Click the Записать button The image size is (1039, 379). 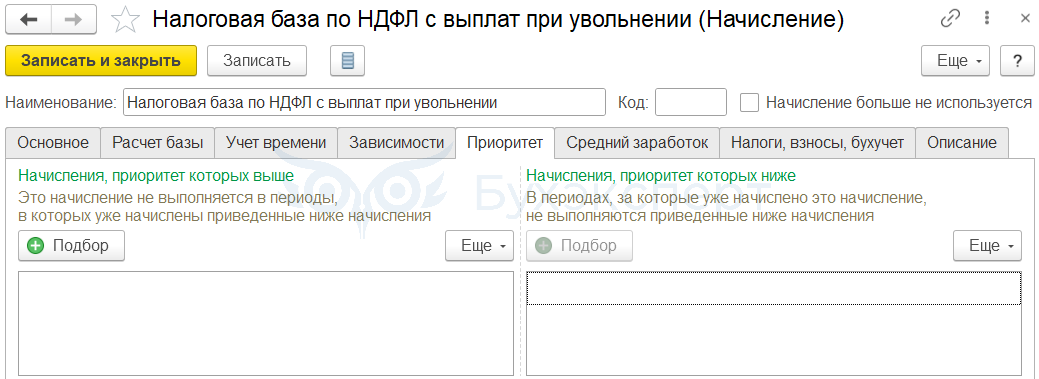pos(256,61)
